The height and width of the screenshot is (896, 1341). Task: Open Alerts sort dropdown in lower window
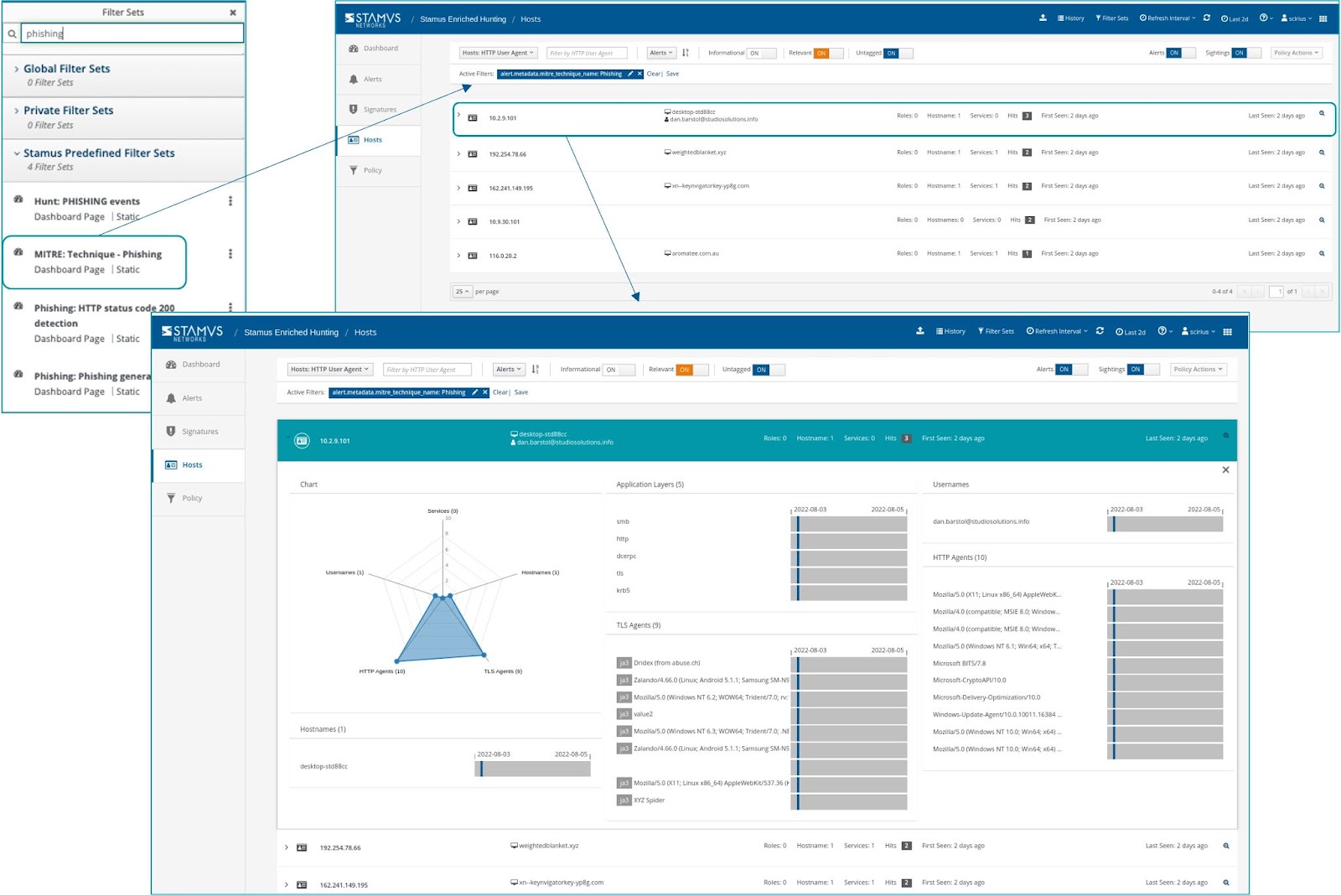(x=508, y=369)
